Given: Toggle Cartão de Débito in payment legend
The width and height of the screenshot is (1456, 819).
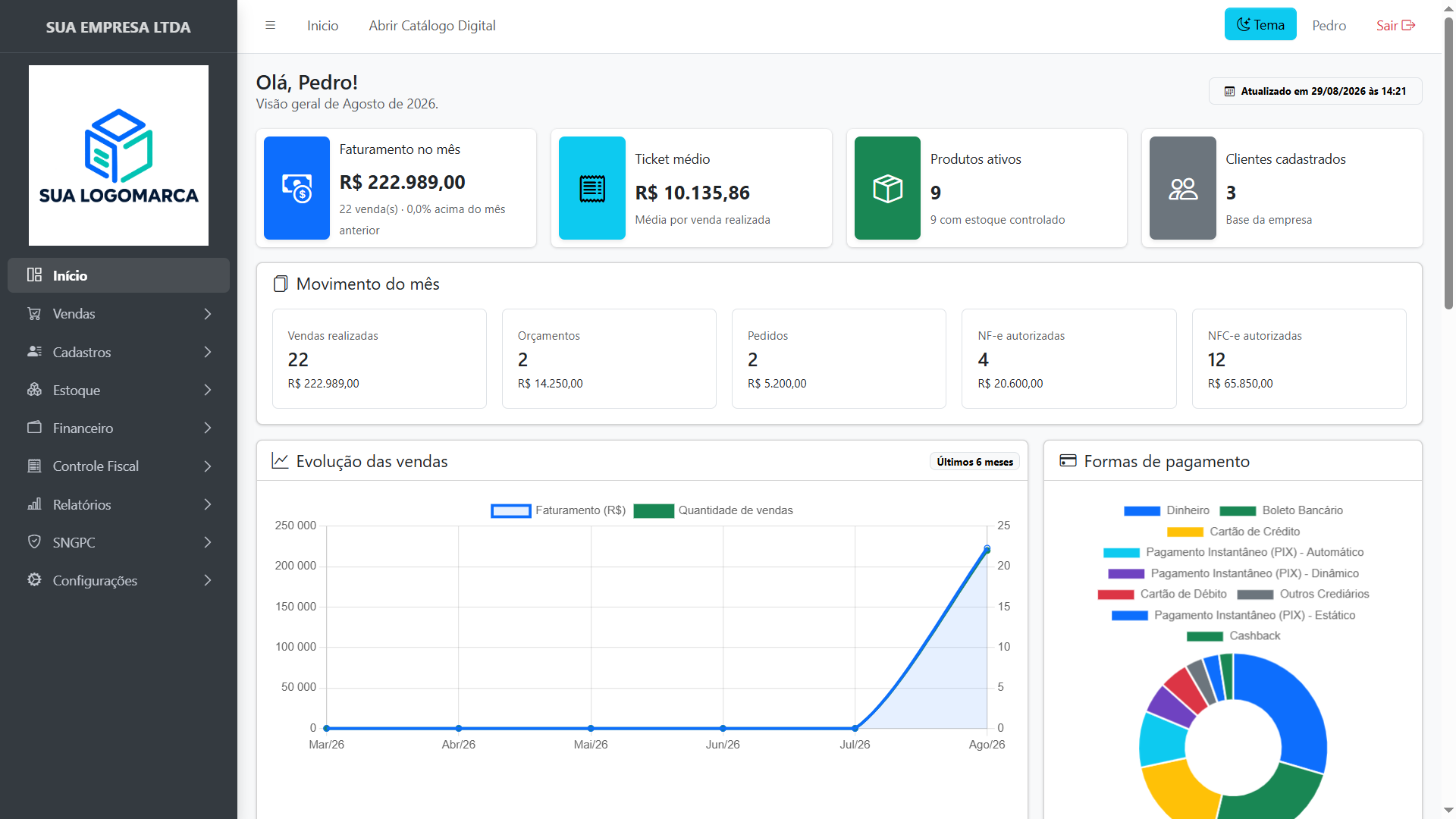Looking at the screenshot, I should click(x=1162, y=594).
